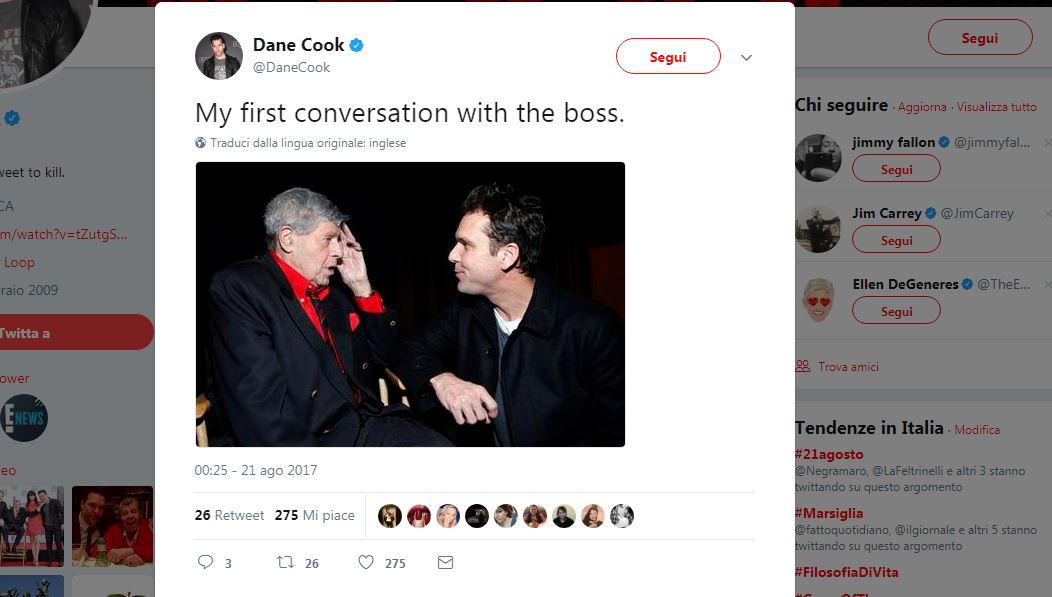
Task: Open the #21agosto trending topic
Action: click(829, 455)
